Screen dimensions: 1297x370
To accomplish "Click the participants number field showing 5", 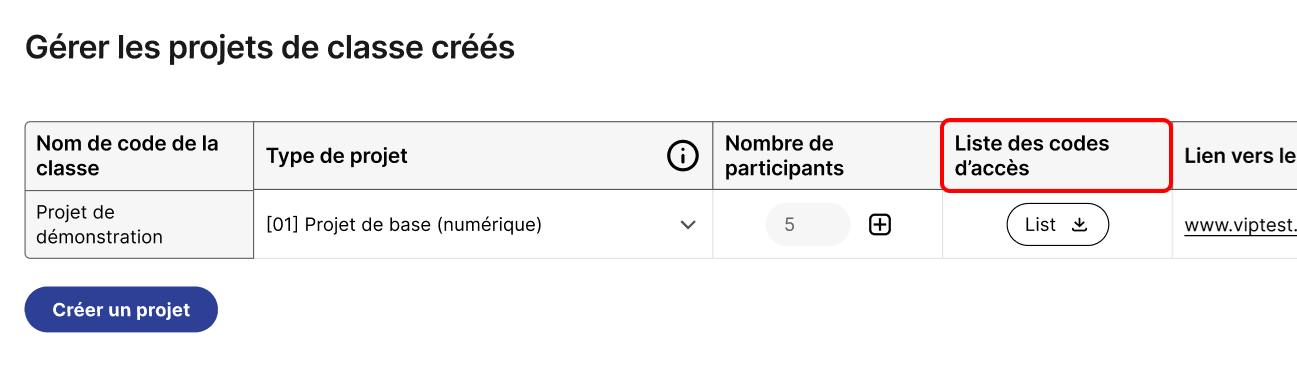I will 808,225.
